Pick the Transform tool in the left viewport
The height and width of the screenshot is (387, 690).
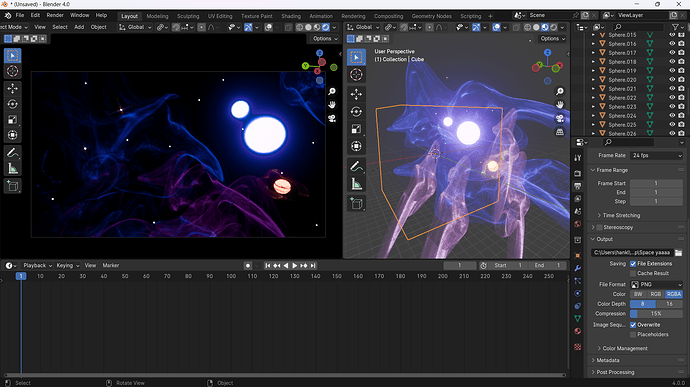12,135
